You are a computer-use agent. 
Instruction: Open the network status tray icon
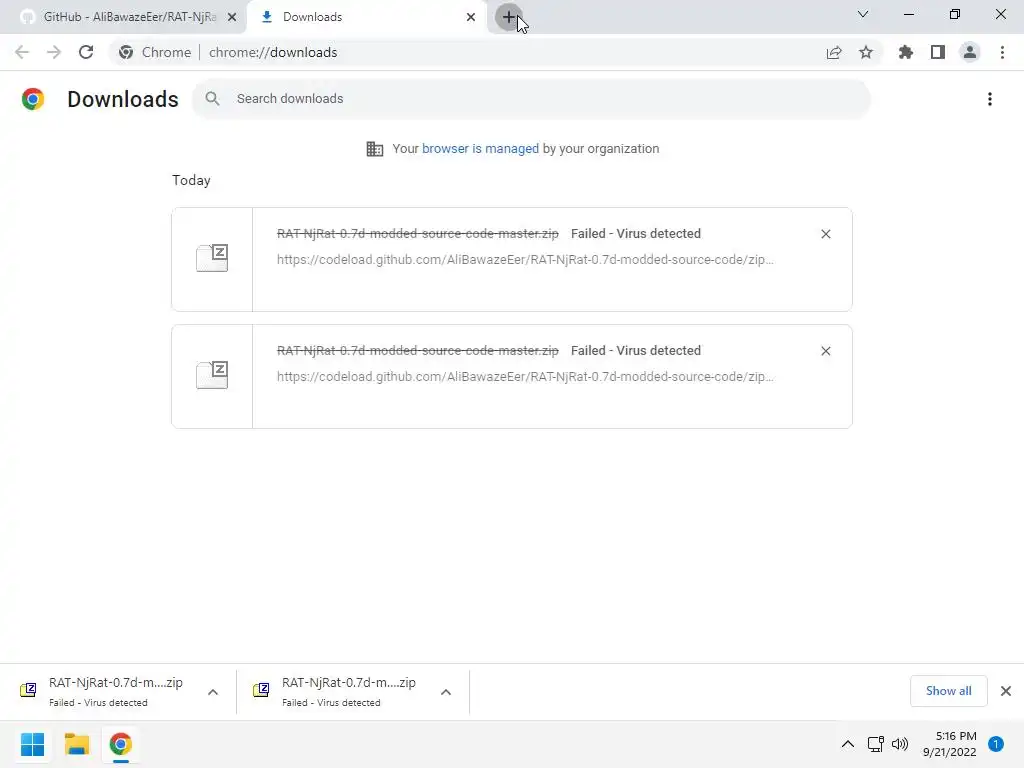(x=876, y=744)
